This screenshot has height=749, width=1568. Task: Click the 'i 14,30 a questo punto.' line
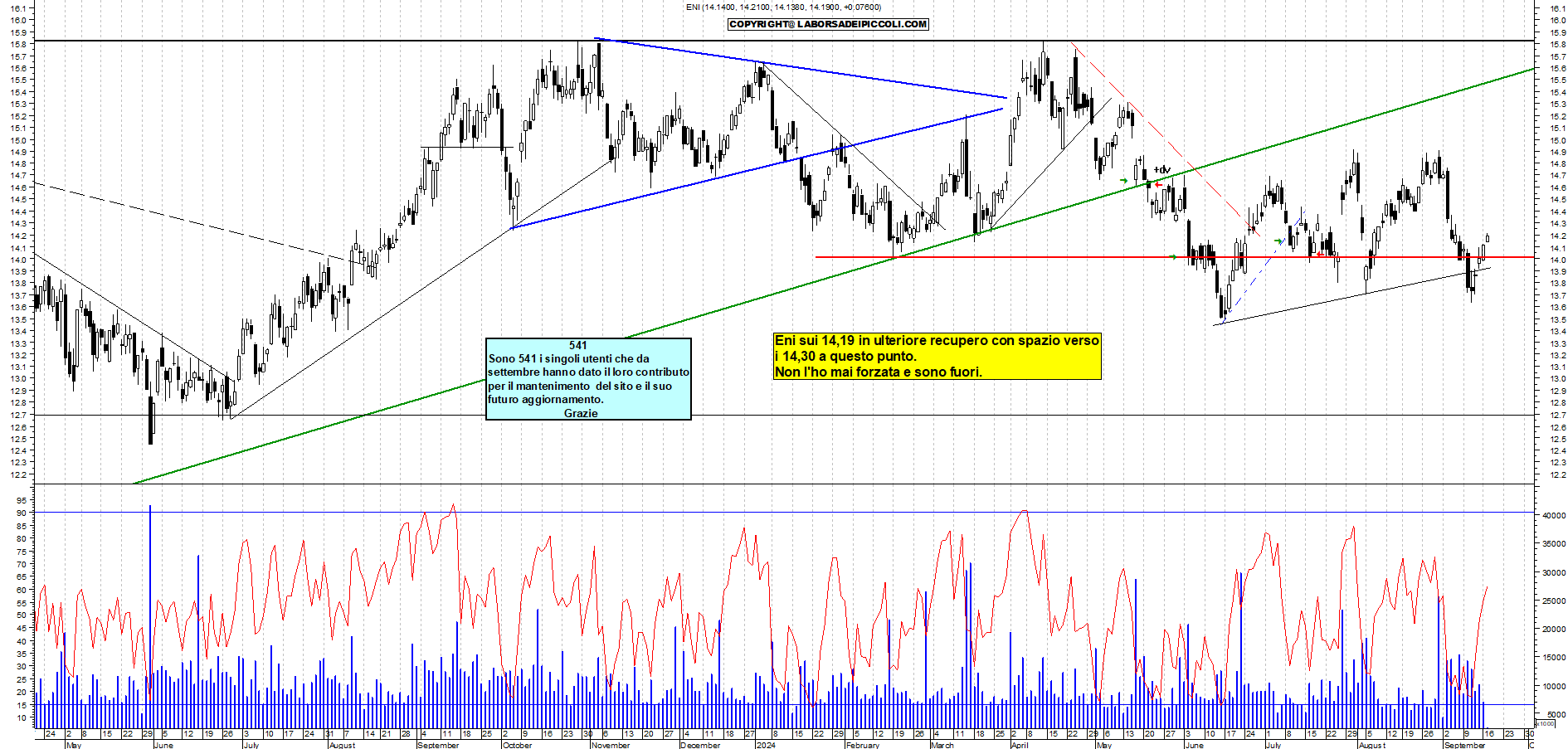[845, 356]
